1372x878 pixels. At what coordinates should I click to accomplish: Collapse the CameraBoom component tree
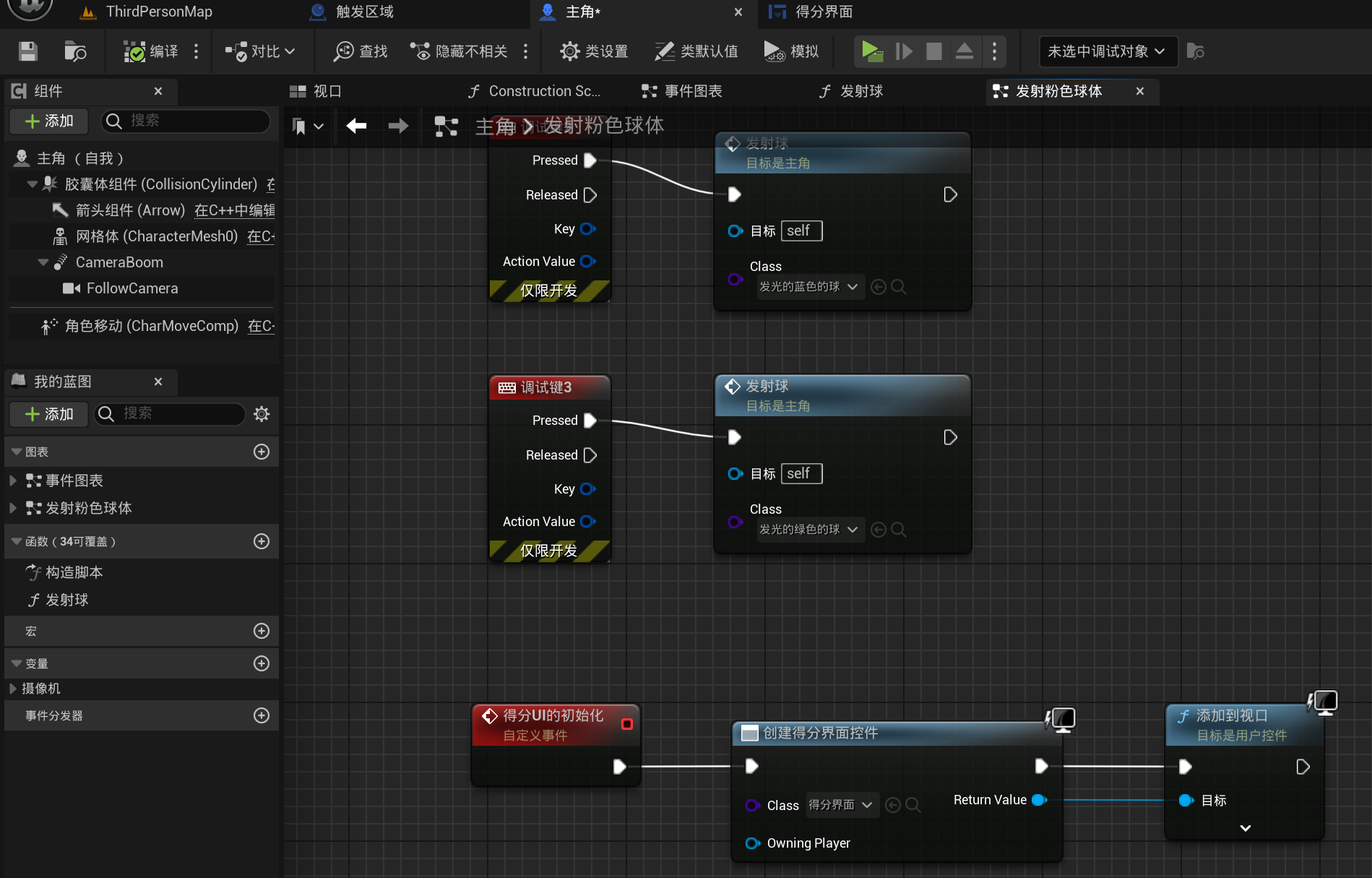pos(43,262)
